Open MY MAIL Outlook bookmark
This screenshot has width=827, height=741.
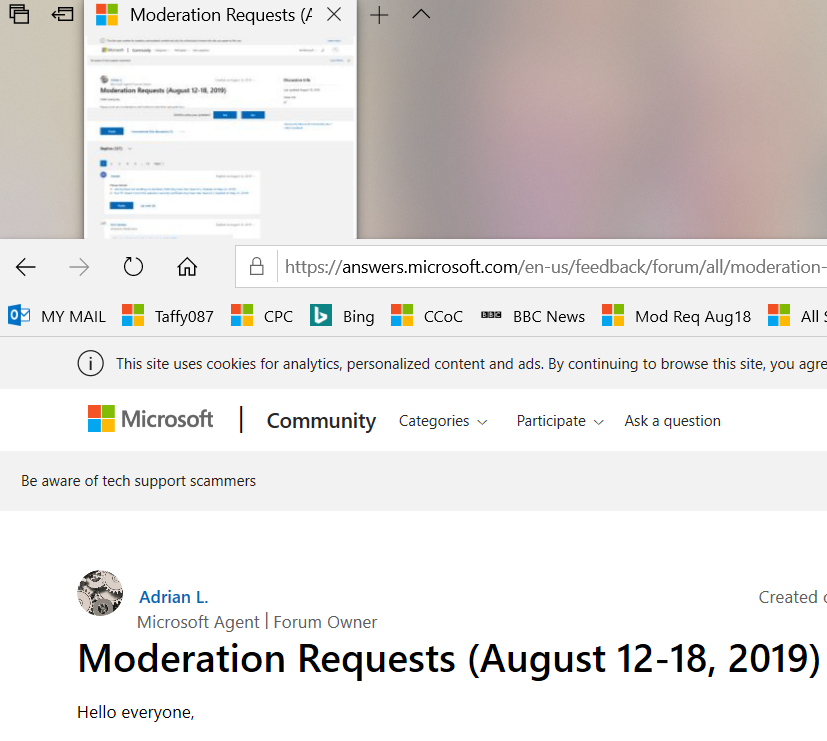(x=57, y=316)
